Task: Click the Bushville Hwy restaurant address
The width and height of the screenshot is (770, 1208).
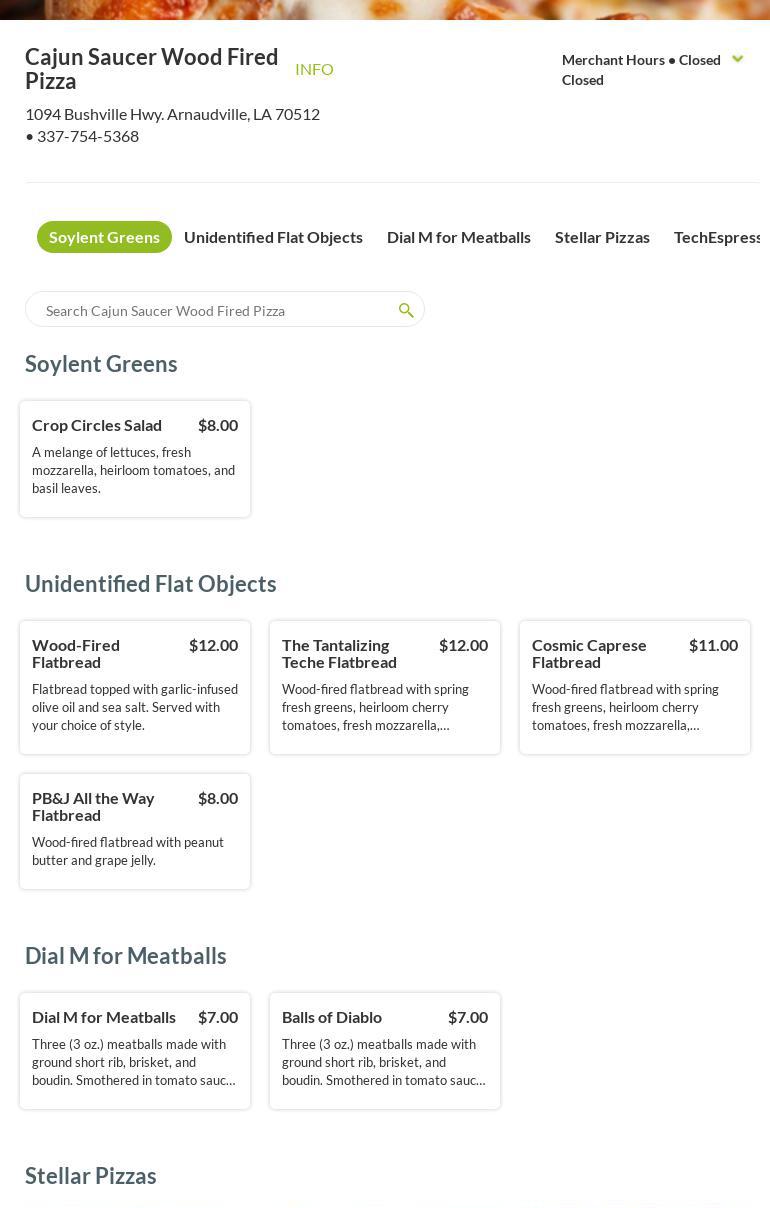Action: 172,114
